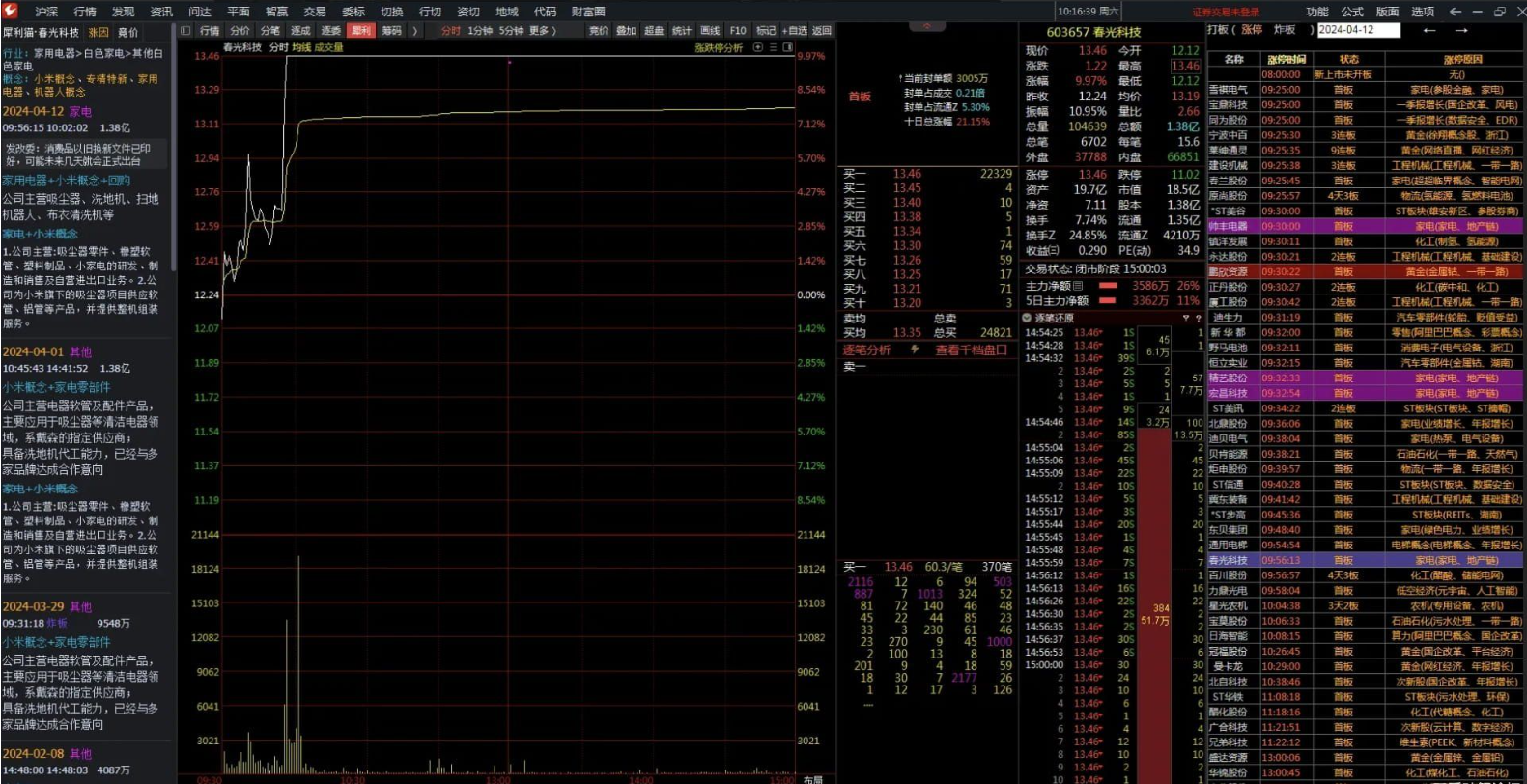This screenshot has height=784, width=1527.
Task: Select the 分时 period tab
Action: point(450,31)
